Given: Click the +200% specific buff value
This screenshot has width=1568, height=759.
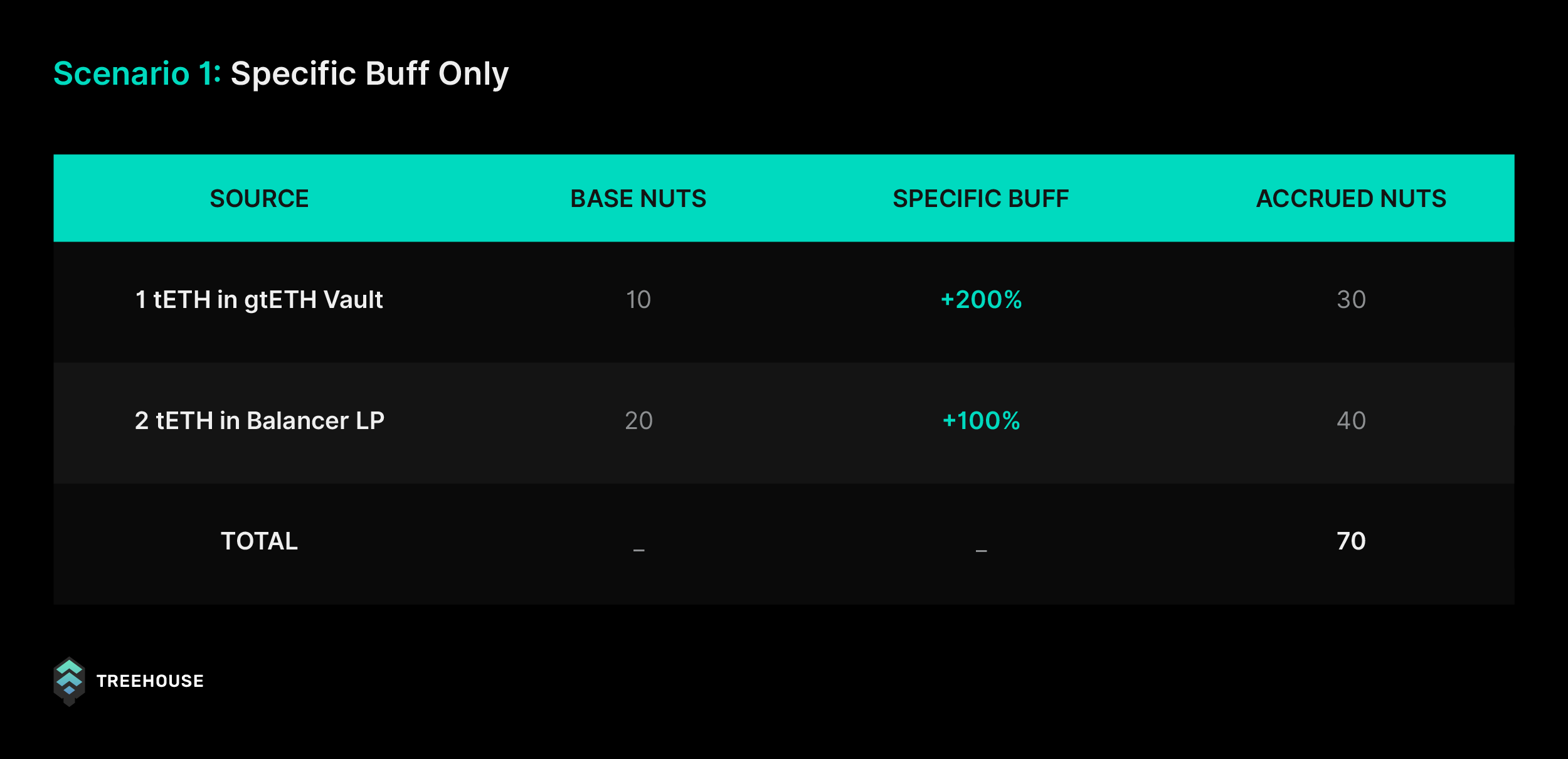Looking at the screenshot, I should click(981, 300).
